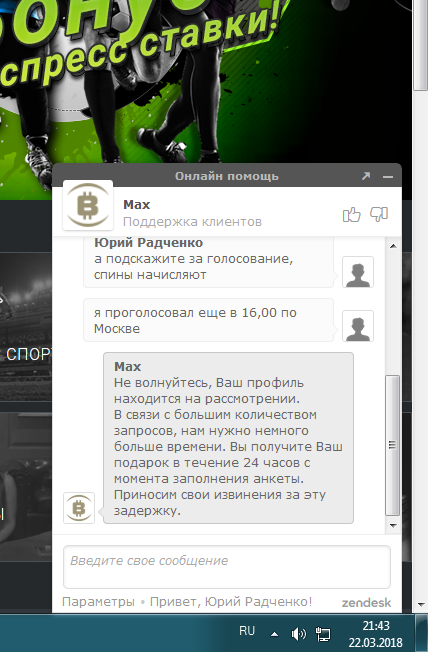
Task: Click the message а подскажите за голосование
Action: click(x=208, y=262)
